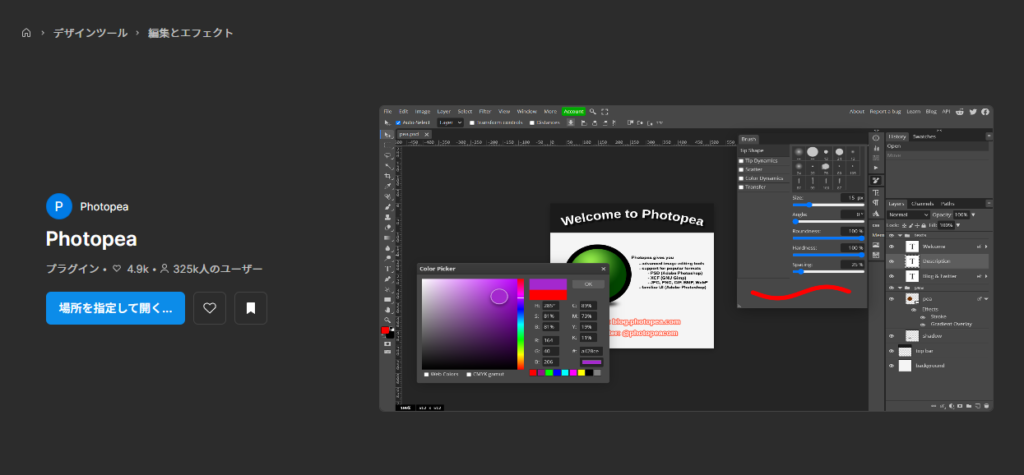Select the Type tool in toolbar
Viewport: 1024px width, 475px height.
387,269
